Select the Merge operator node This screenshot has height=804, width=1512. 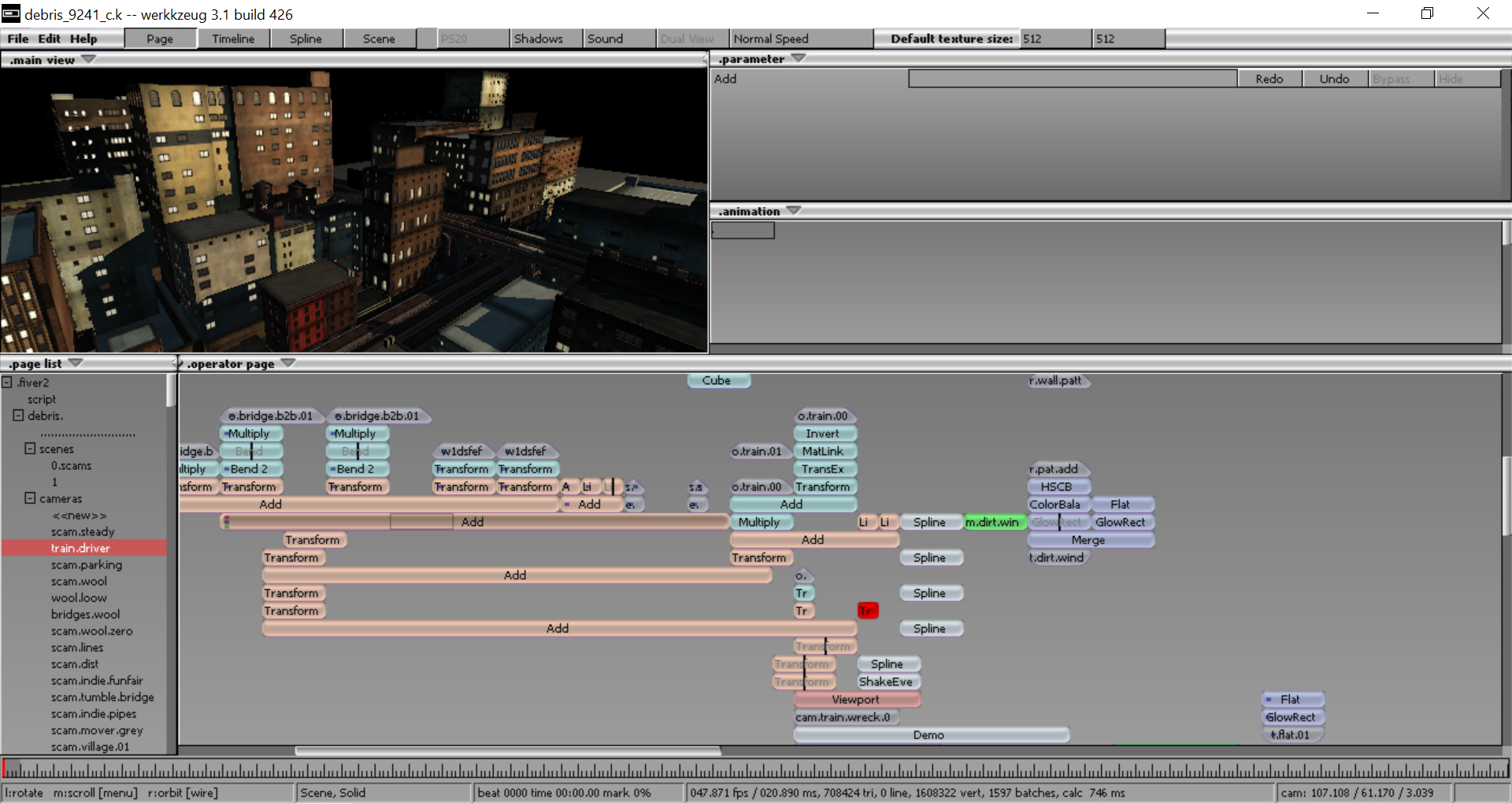(x=1089, y=540)
